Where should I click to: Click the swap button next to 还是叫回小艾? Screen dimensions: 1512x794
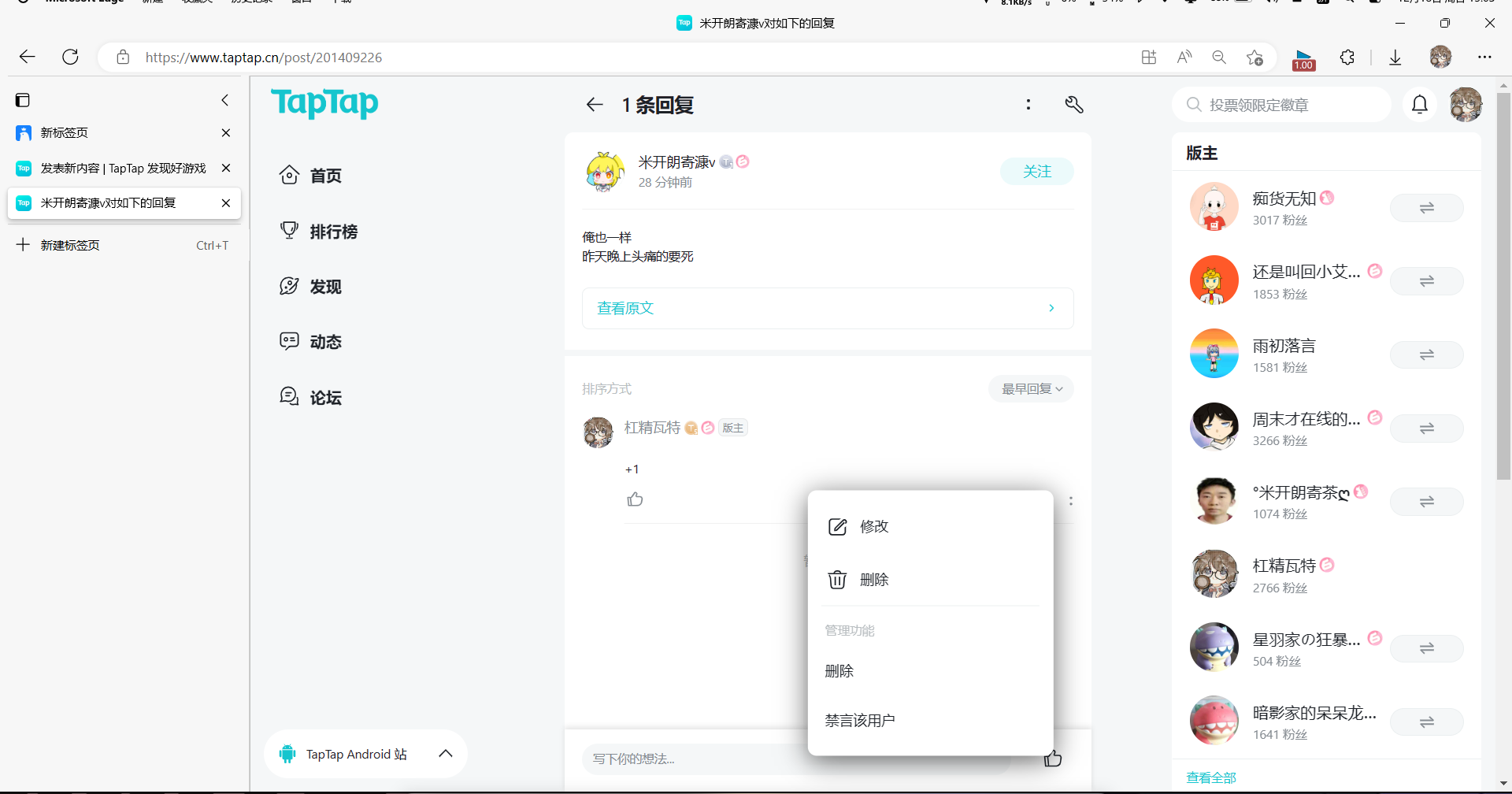click(x=1426, y=281)
